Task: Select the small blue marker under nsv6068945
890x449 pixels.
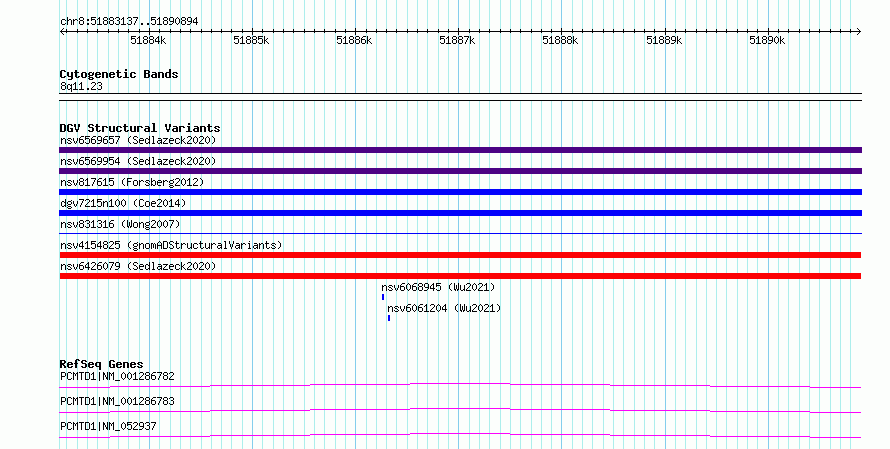Action: [383, 297]
